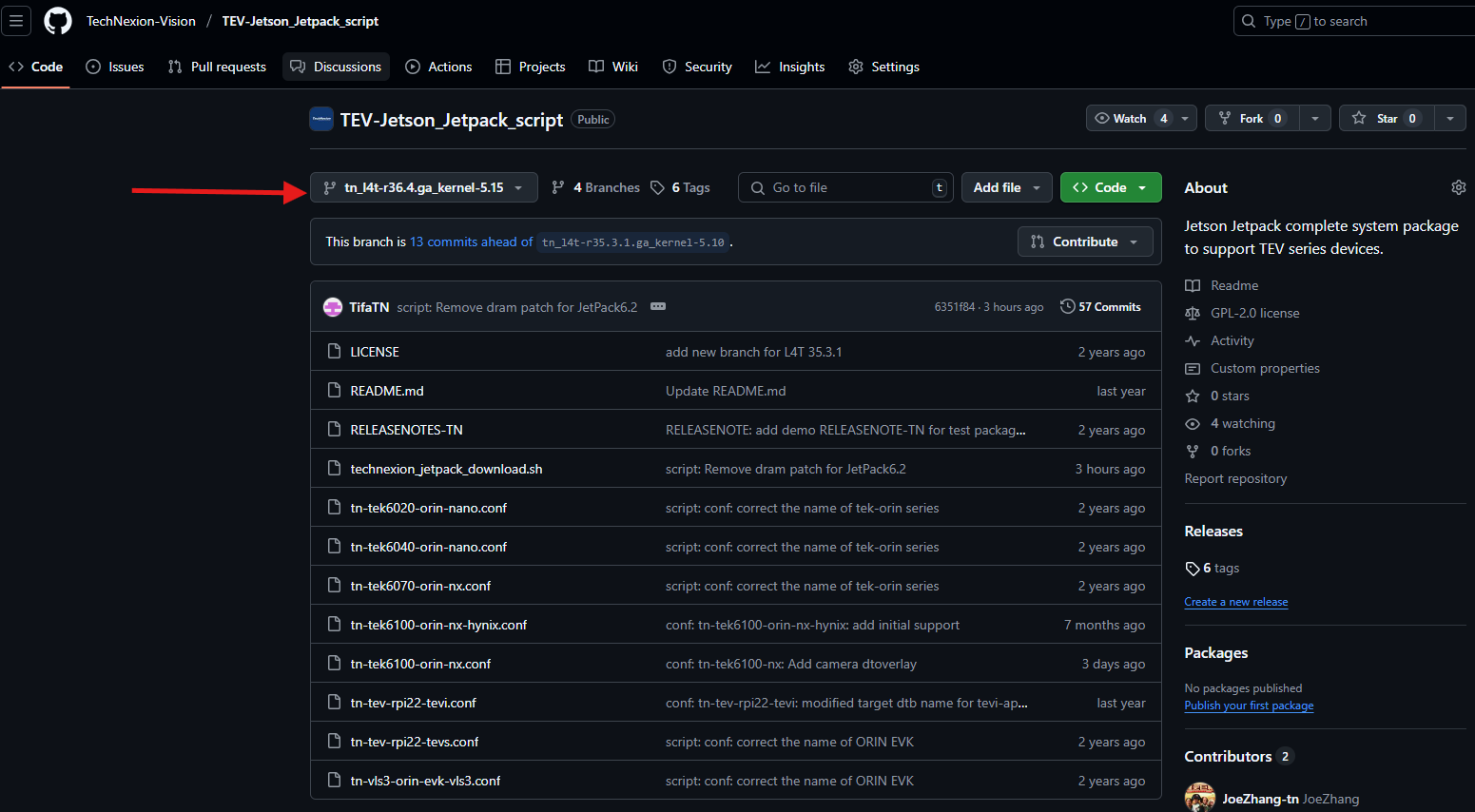Open the Discussions tab
Viewport: 1475px width, 812px height.
(336, 67)
